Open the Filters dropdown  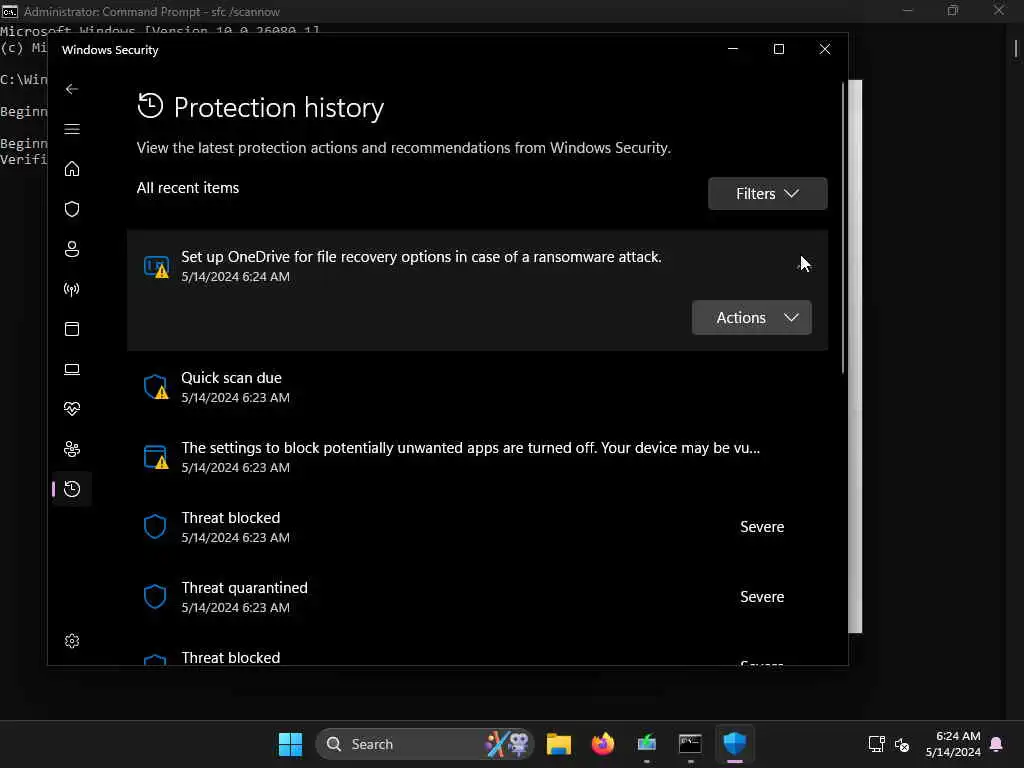(767, 193)
